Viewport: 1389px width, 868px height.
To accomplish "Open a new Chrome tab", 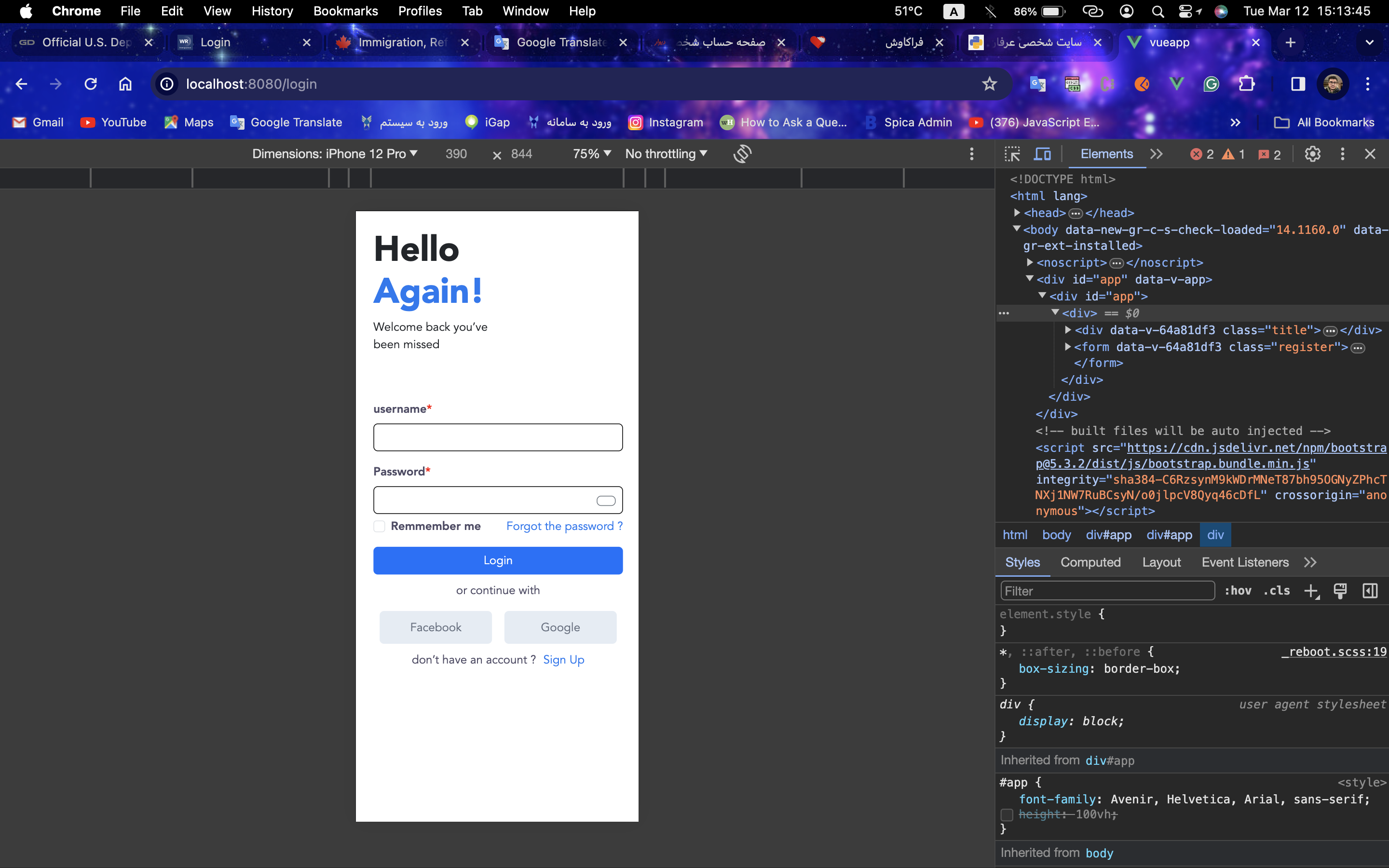I will pos(1290,42).
